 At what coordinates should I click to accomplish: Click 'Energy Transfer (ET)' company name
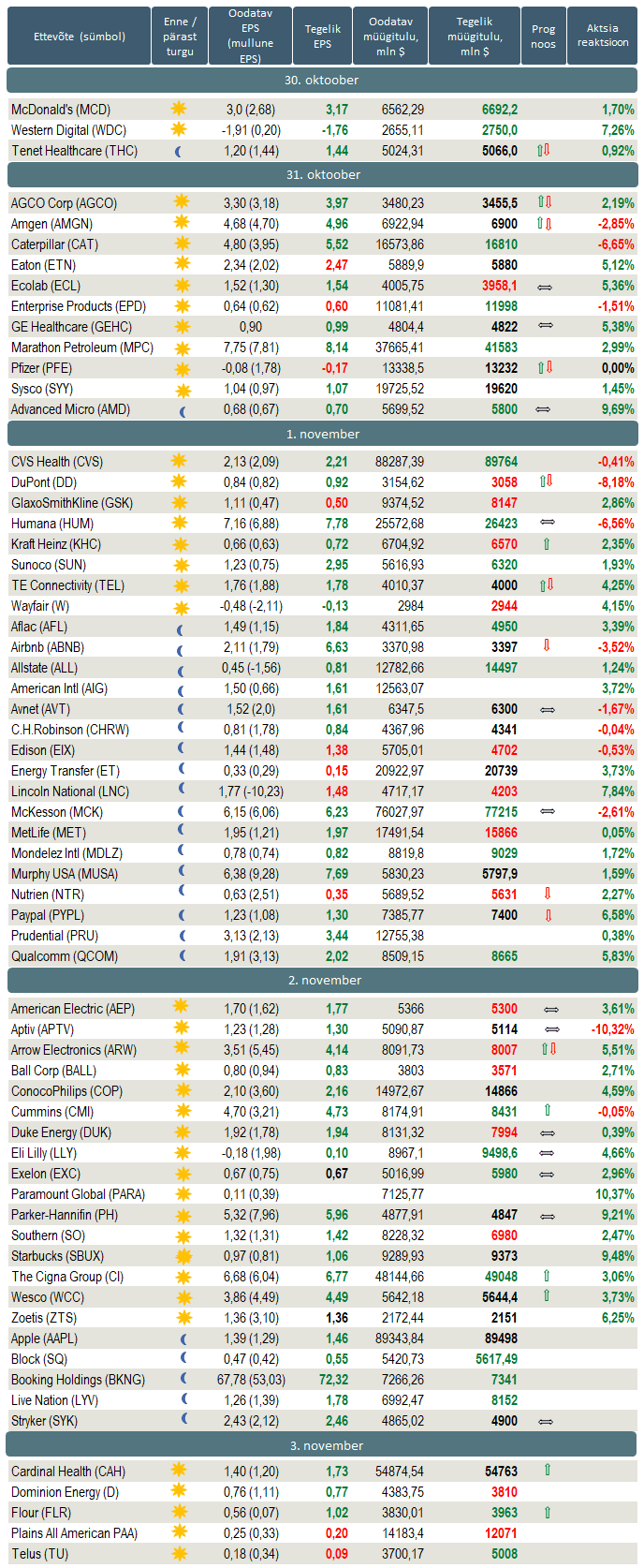[66, 771]
